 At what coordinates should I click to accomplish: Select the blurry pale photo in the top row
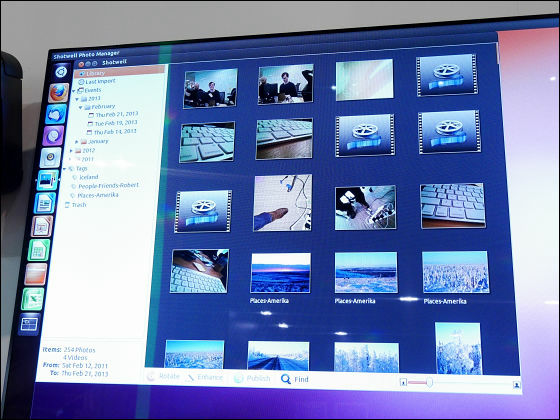[x=364, y=80]
